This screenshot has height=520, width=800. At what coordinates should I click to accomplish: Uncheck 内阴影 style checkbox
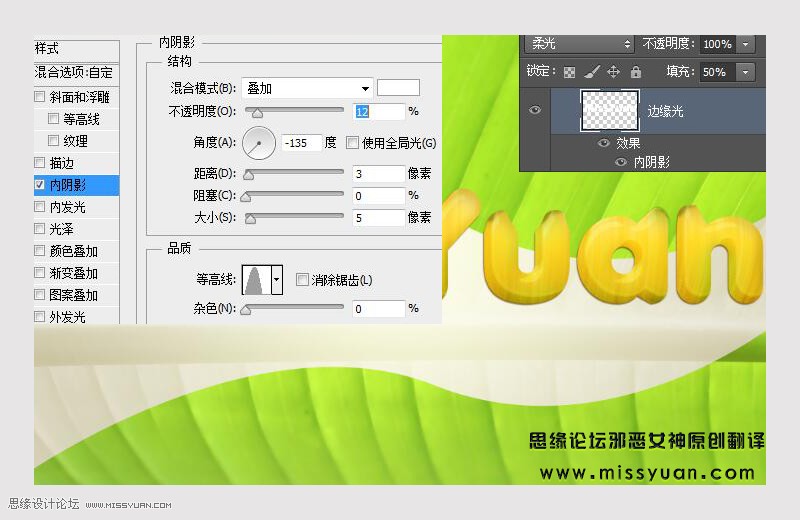tap(39, 184)
